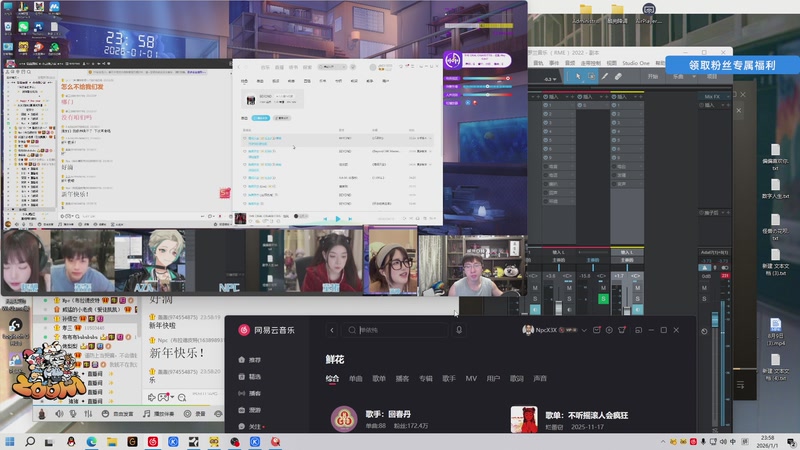The height and width of the screenshot is (450, 800).
Task: Open the 关注 sidebar item in NetEase
Action: [x=251, y=427]
